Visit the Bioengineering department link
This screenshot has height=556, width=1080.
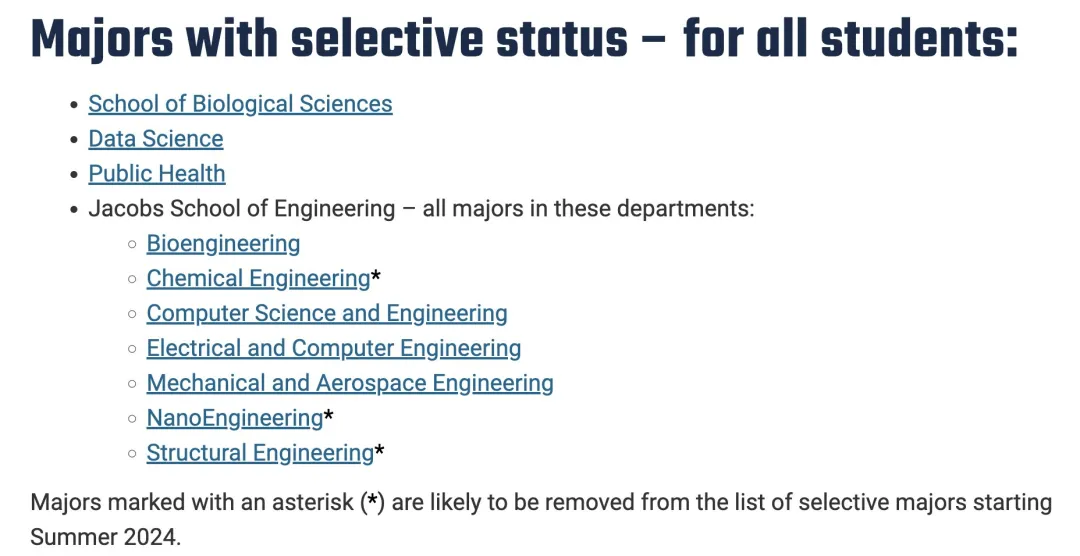[x=223, y=244]
